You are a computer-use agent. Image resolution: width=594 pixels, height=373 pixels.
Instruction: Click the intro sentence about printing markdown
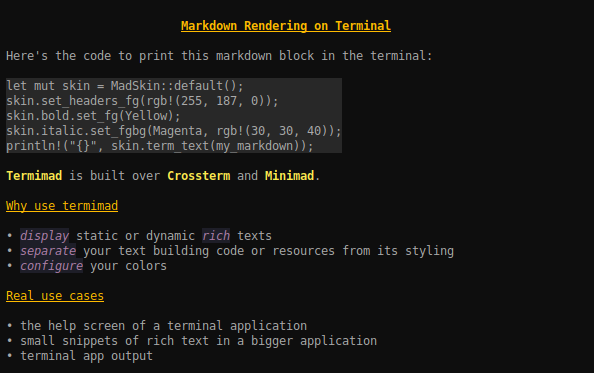coord(219,56)
